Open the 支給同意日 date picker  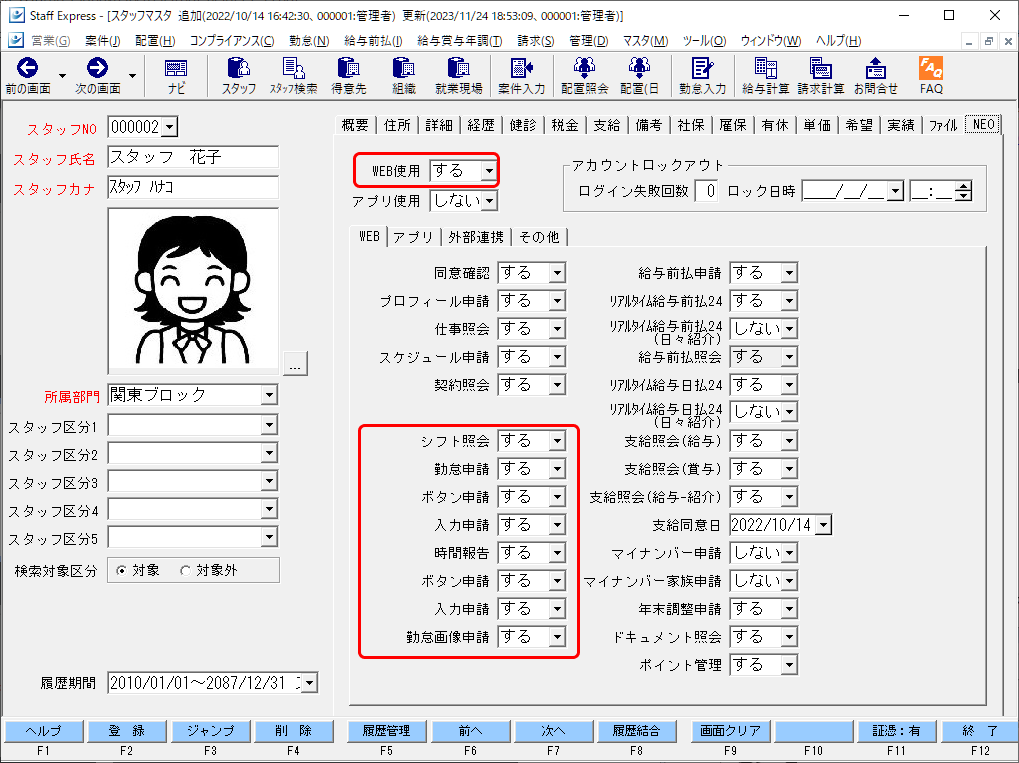(x=823, y=525)
